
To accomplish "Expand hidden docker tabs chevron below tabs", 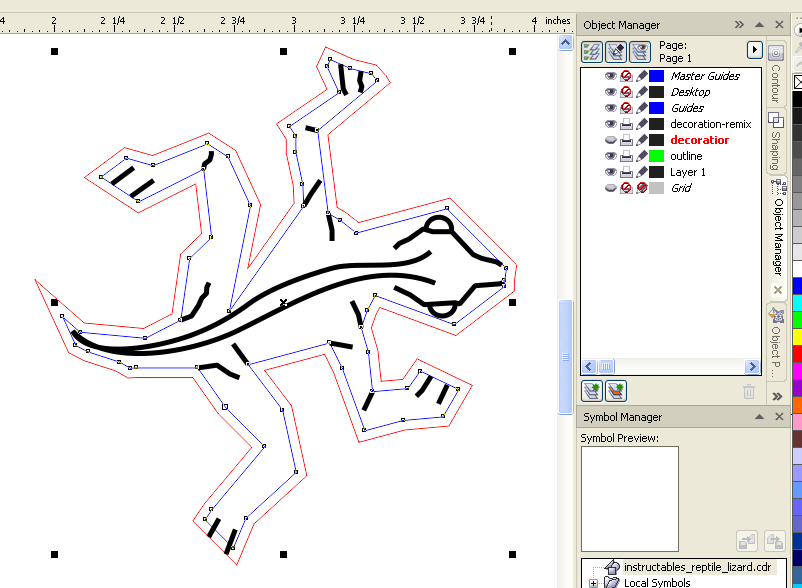I will click(x=777, y=396).
